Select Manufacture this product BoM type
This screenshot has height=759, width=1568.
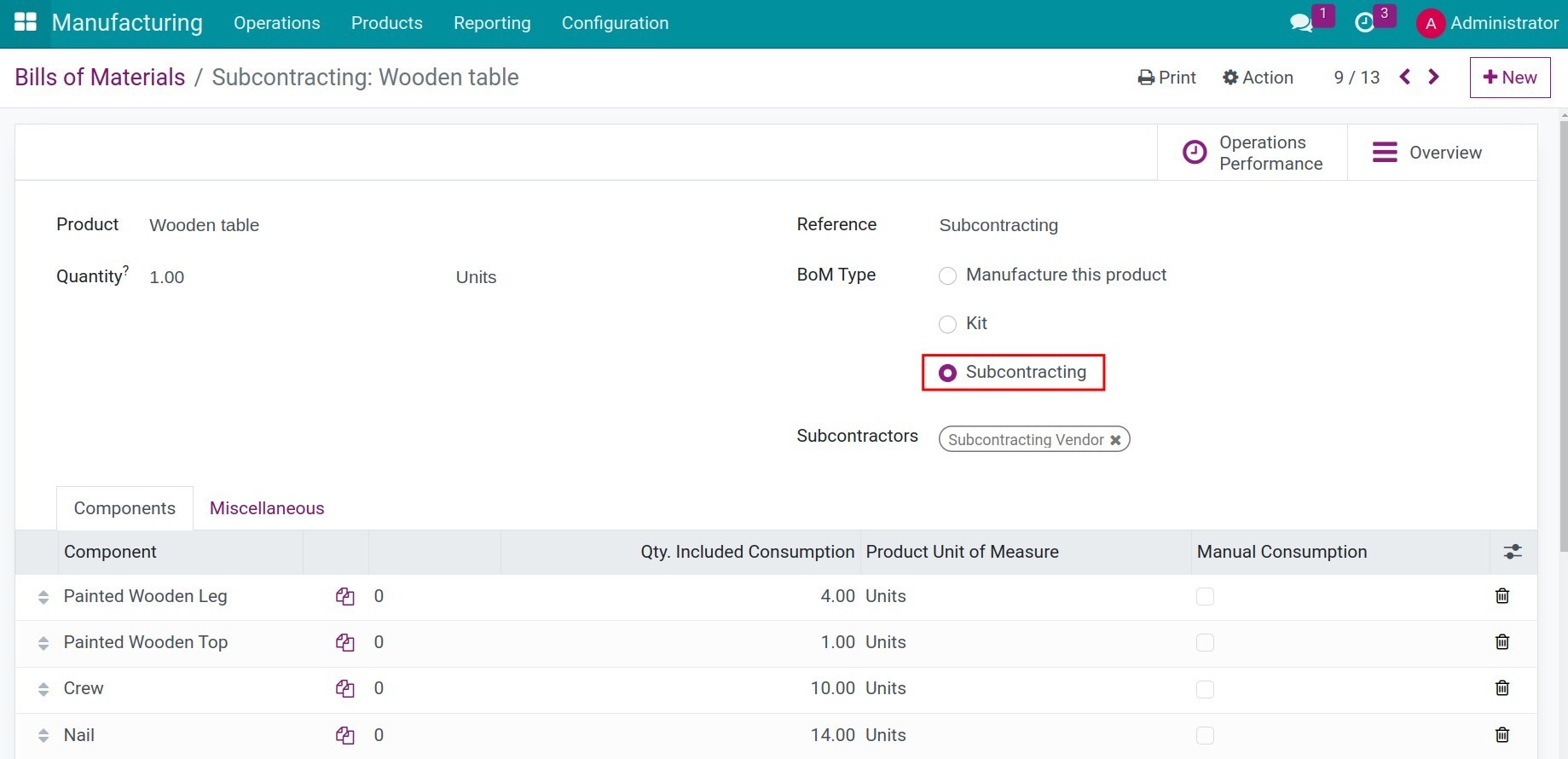click(x=947, y=275)
